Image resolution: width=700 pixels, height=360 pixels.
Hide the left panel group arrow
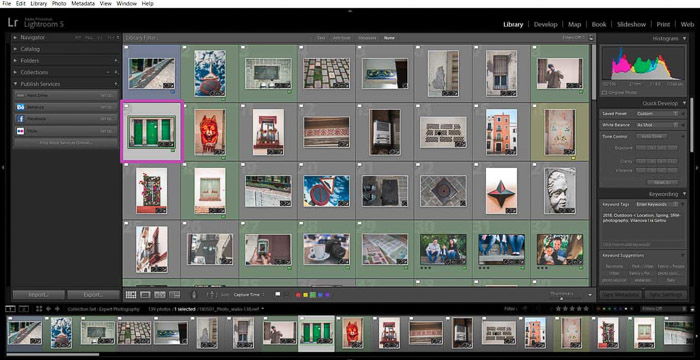point(3,167)
